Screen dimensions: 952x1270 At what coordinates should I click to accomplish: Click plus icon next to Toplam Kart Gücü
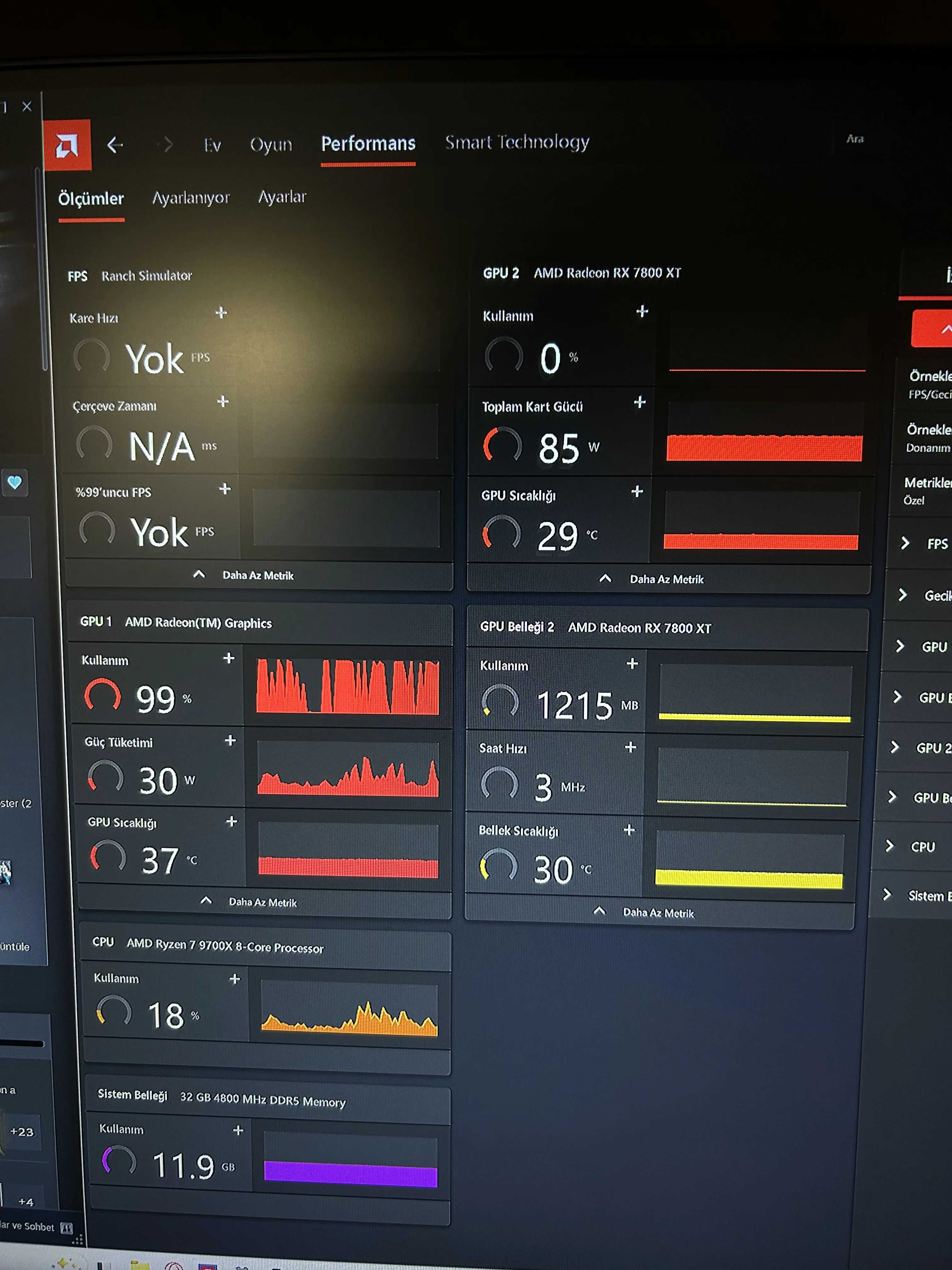point(640,402)
